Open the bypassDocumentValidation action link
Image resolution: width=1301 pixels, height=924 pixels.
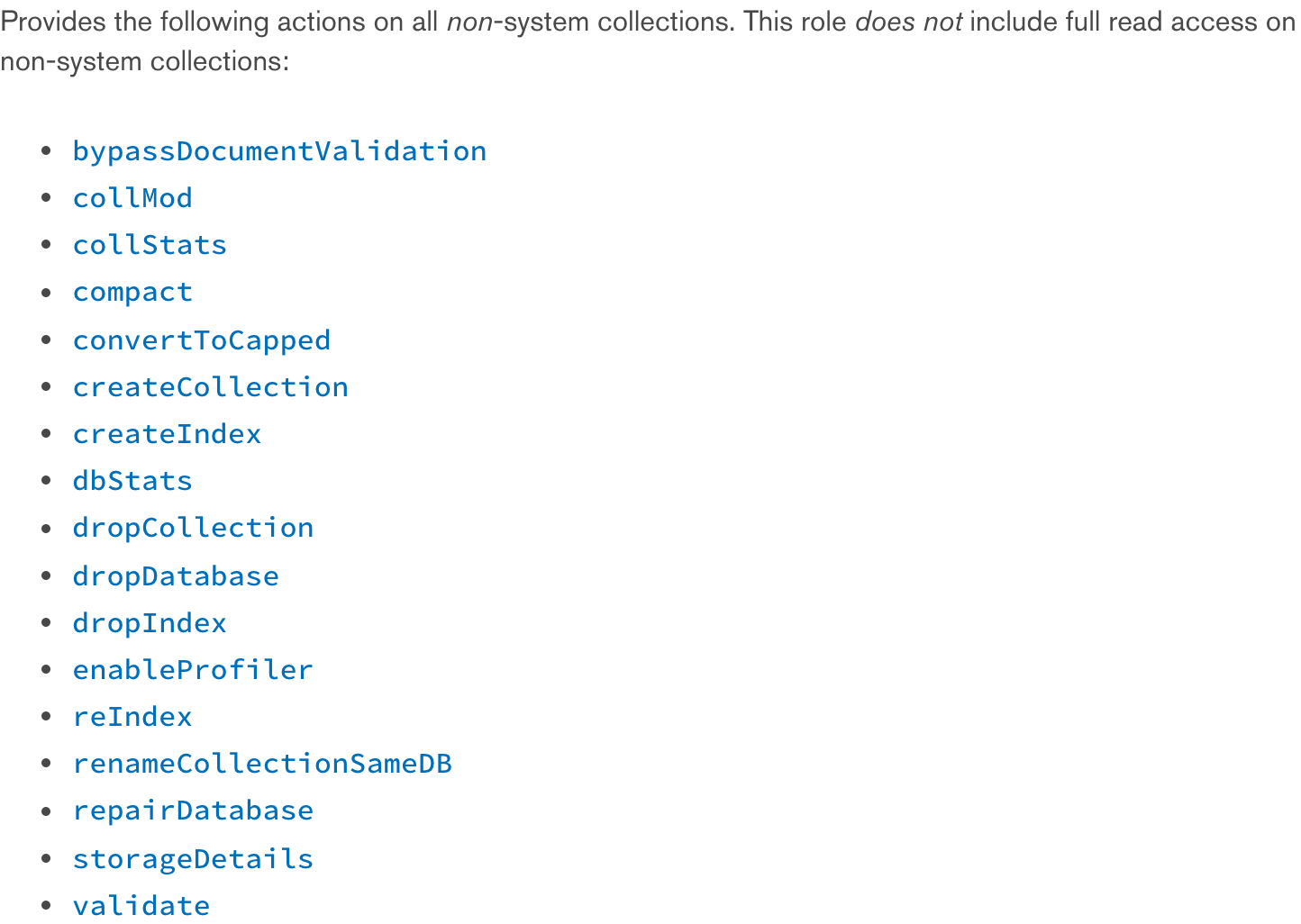[x=279, y=151]
